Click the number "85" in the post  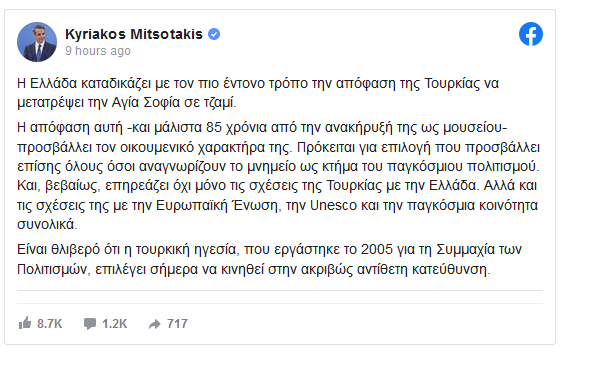(x=214, y=127)
